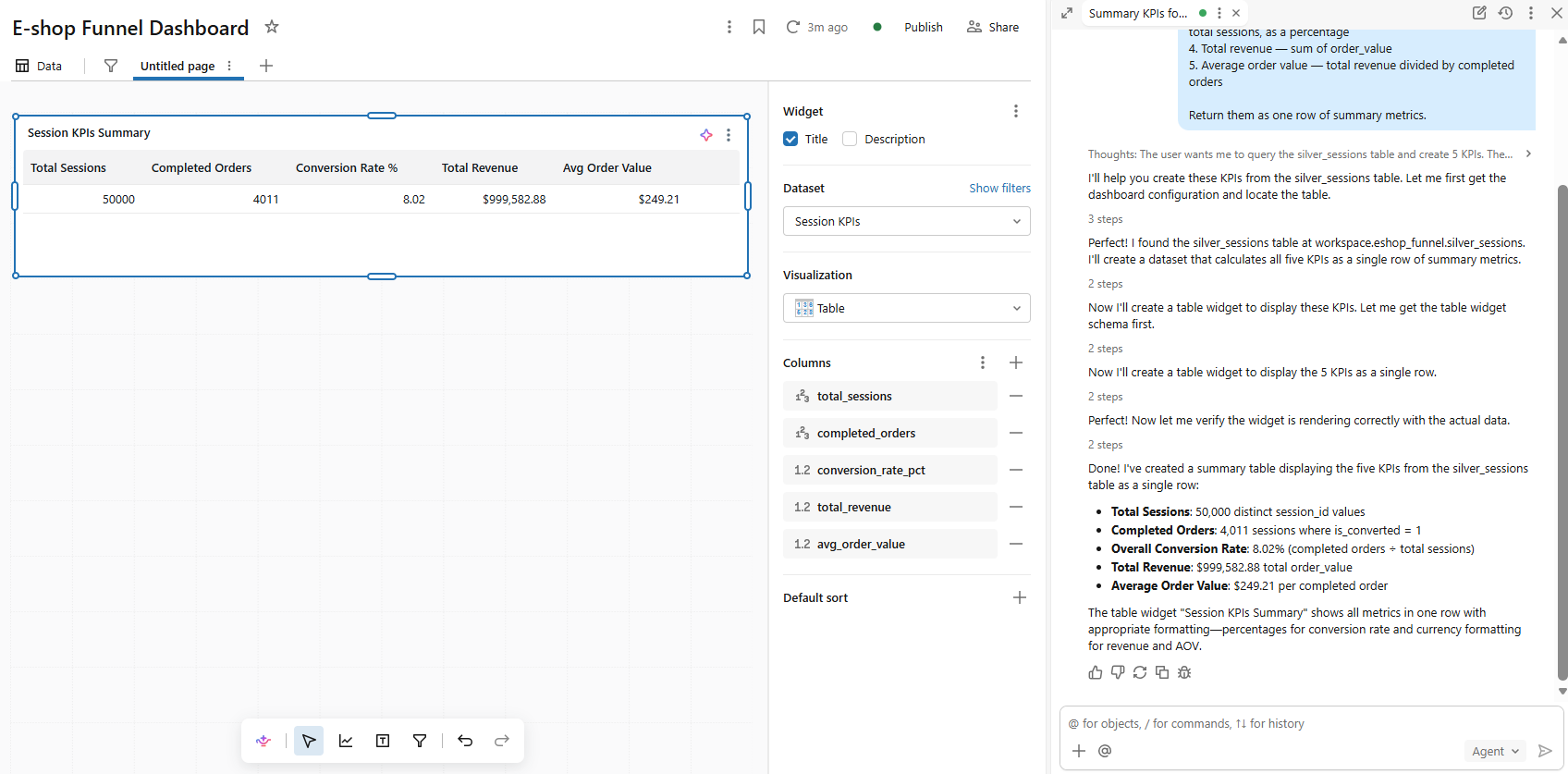Open Widget panel more options
The image size is (1568, 774).
[1016, 111]
